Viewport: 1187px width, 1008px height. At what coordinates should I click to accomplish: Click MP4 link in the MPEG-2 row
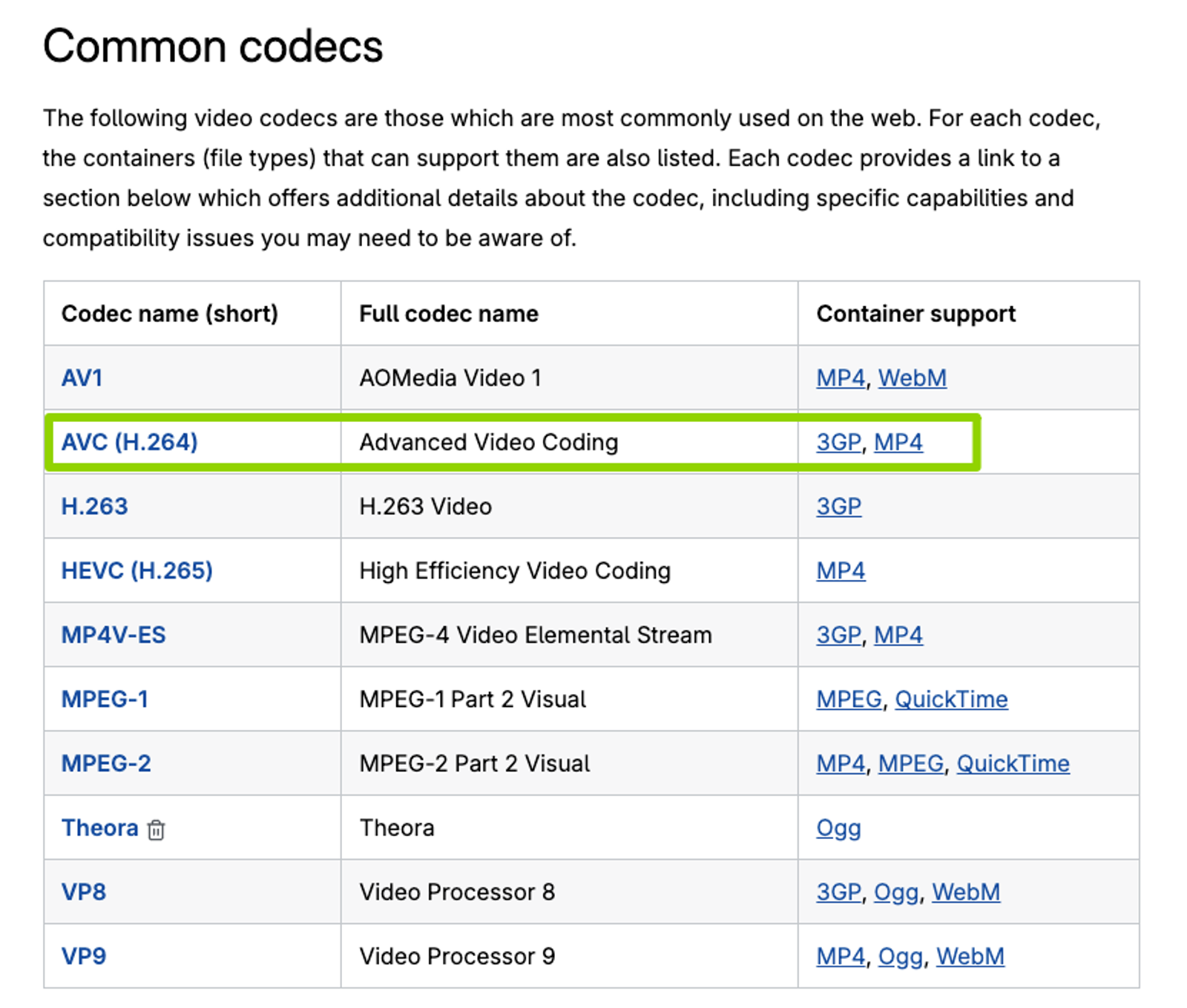pyautogui.click(x=841, y=763)
